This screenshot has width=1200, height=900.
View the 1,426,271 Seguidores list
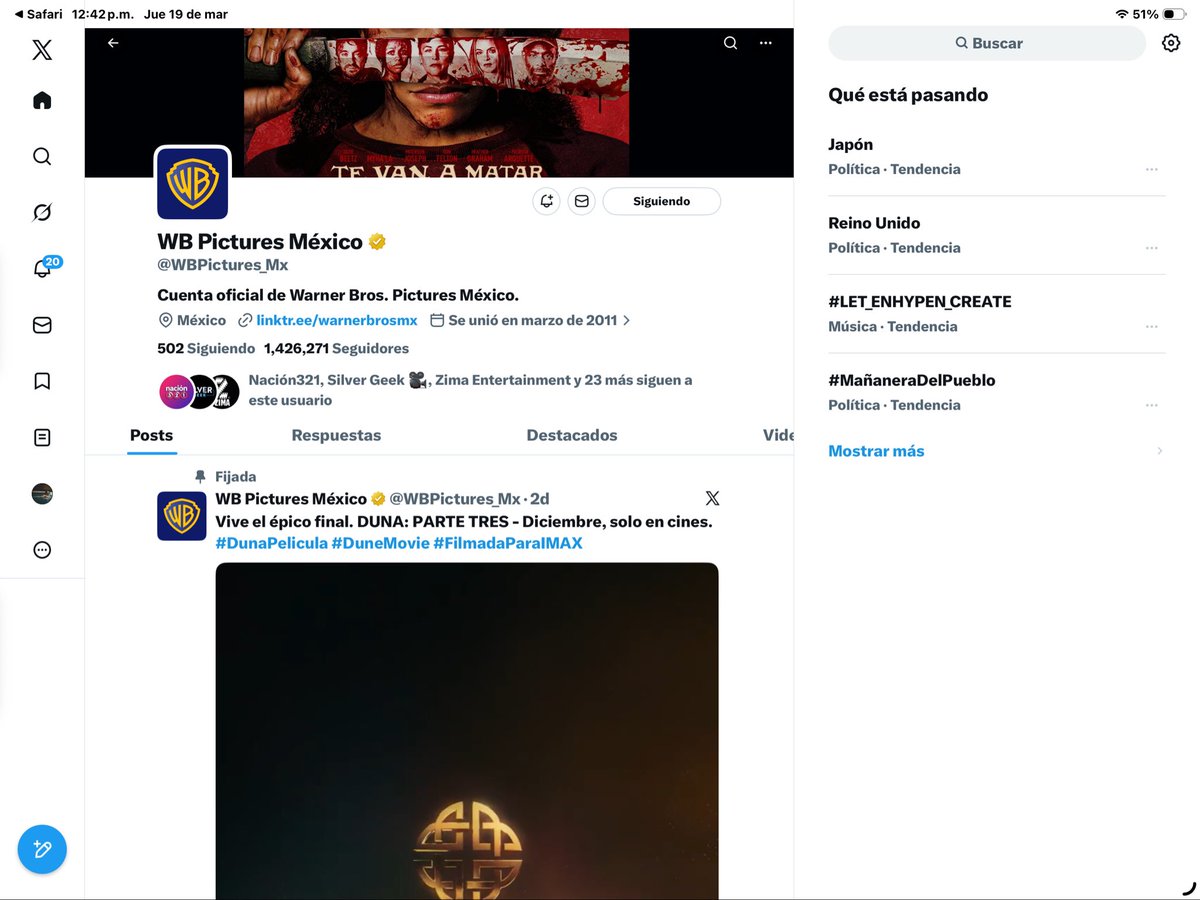tap(336, 349)
